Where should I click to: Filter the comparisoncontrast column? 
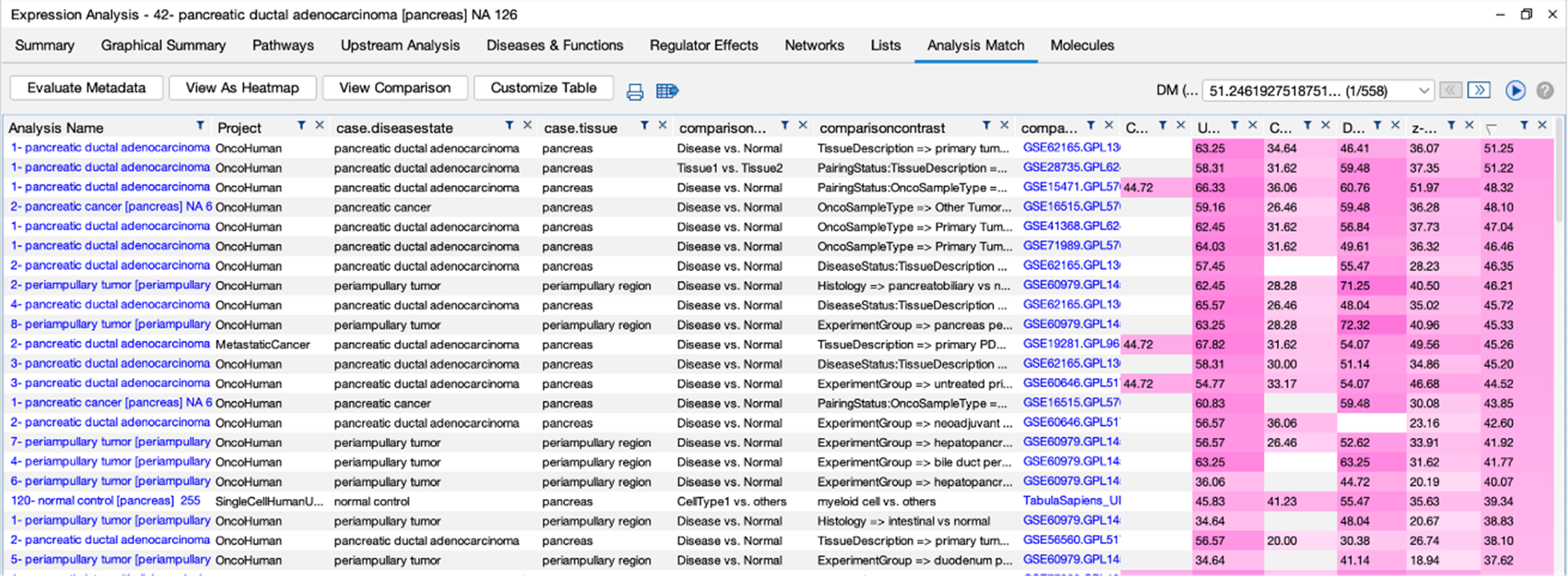coord(986,125)
